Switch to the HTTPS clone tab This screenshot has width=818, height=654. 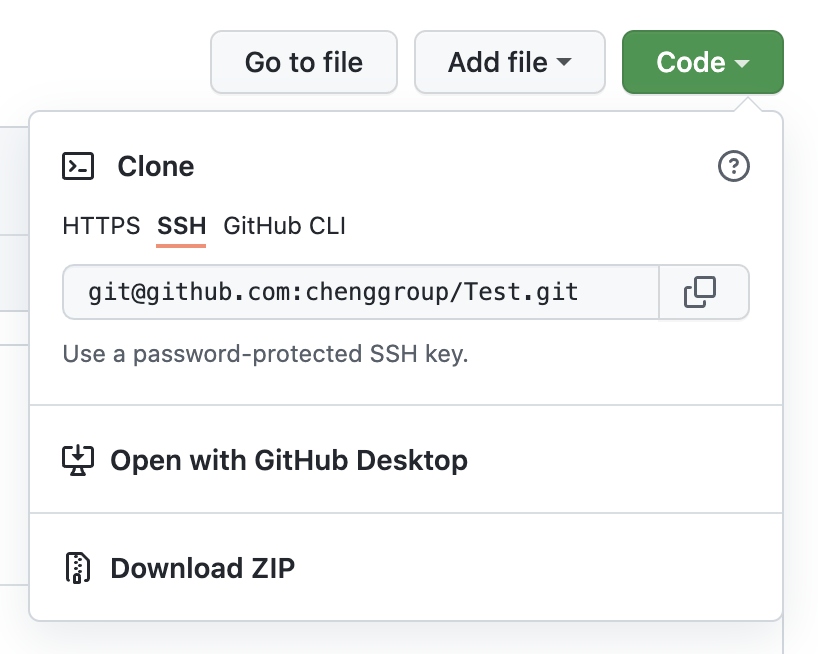[101, 226]
